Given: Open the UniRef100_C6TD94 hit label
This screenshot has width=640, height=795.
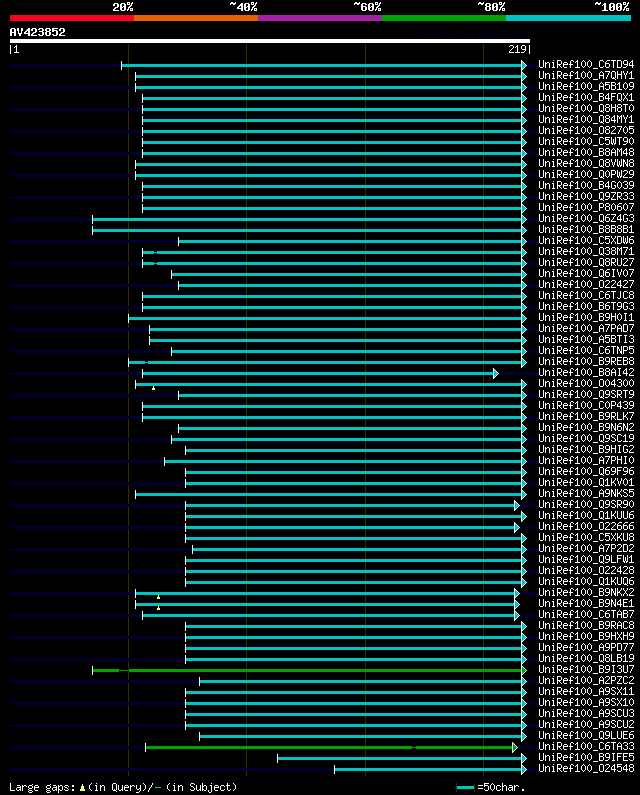Looking at the screenshot, I should [586, 64].
